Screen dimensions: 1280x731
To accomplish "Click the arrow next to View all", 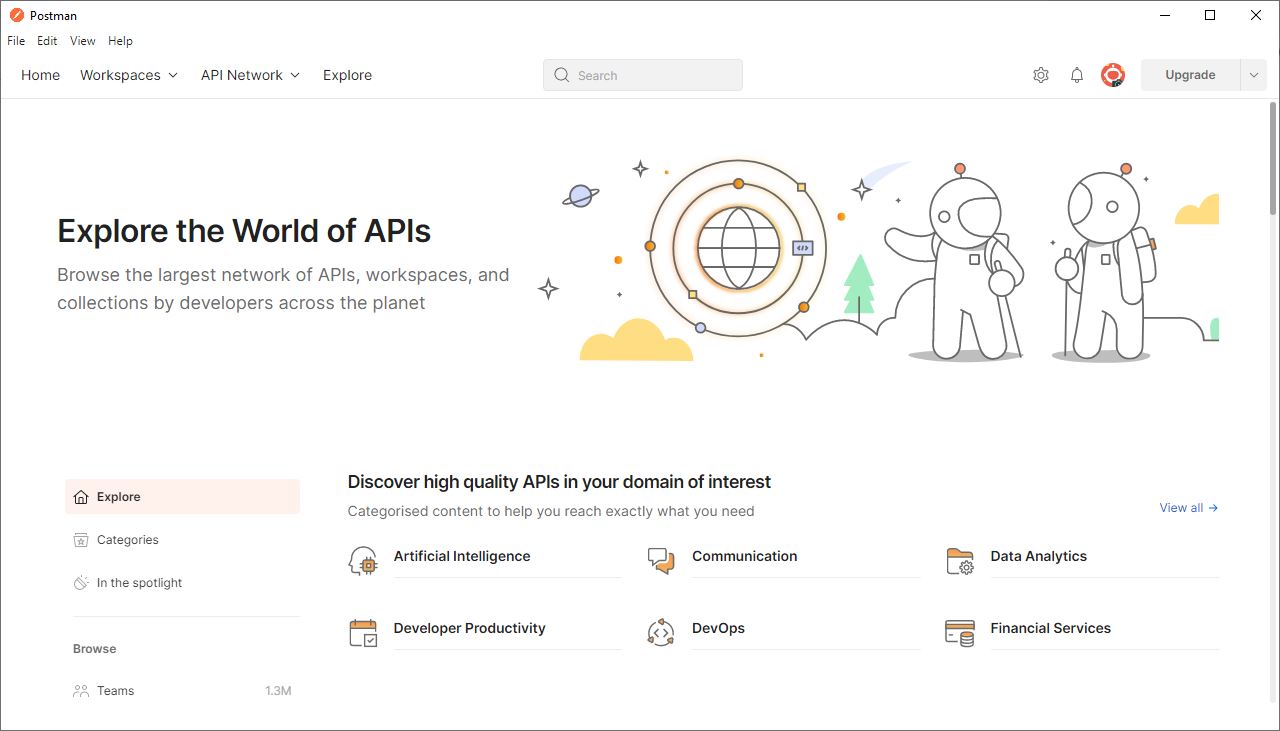I will coord(1213,508).
